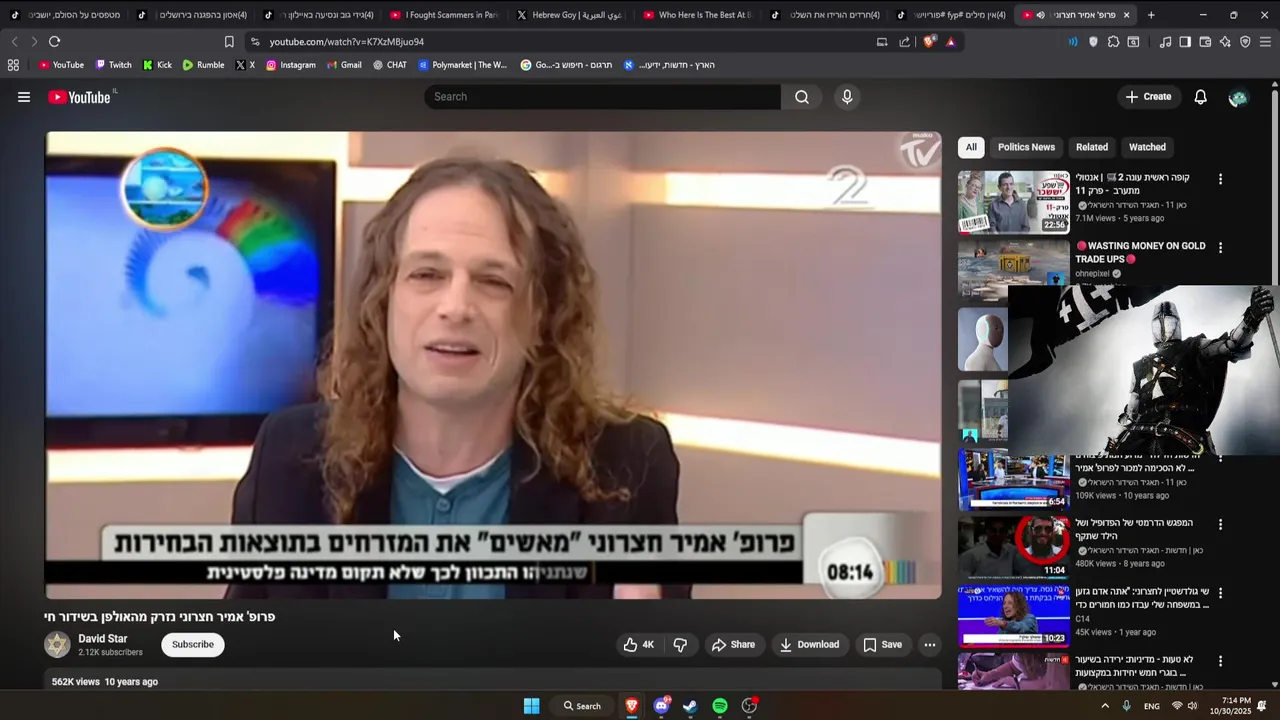Click the YouTube search input field

(602, 97)
